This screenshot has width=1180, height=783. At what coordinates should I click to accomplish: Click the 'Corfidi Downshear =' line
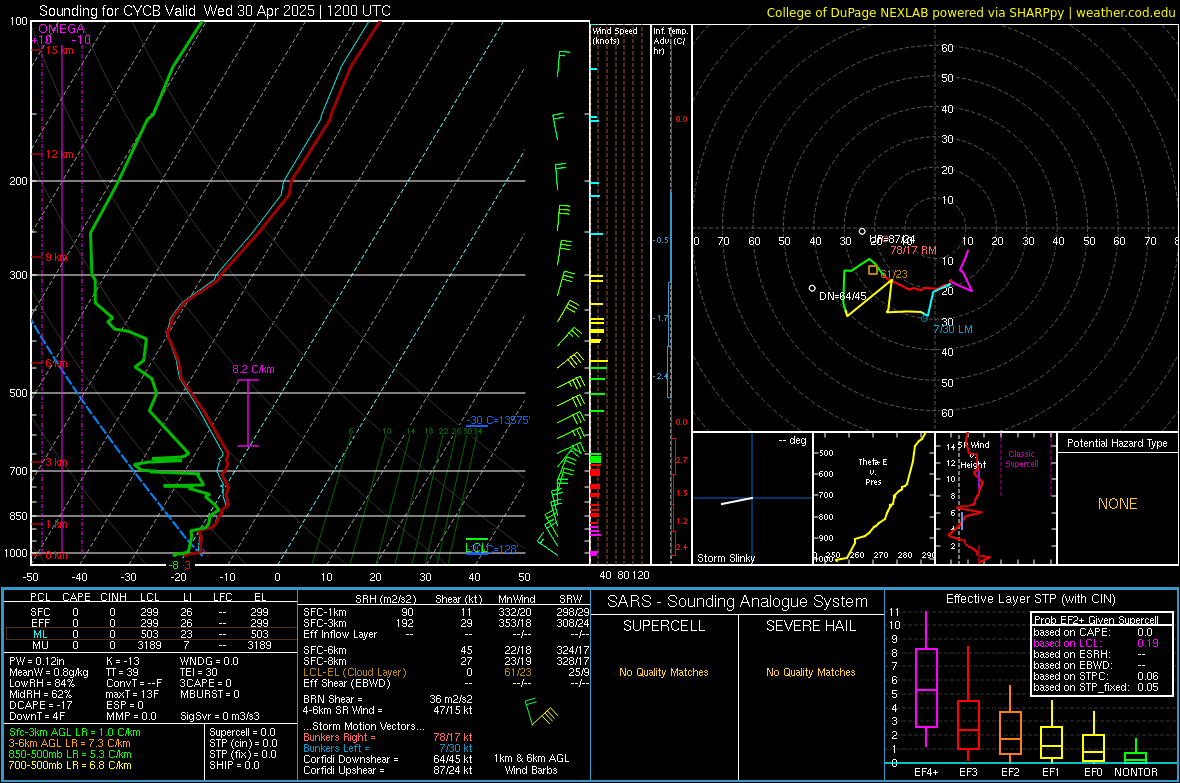[388, 759]
